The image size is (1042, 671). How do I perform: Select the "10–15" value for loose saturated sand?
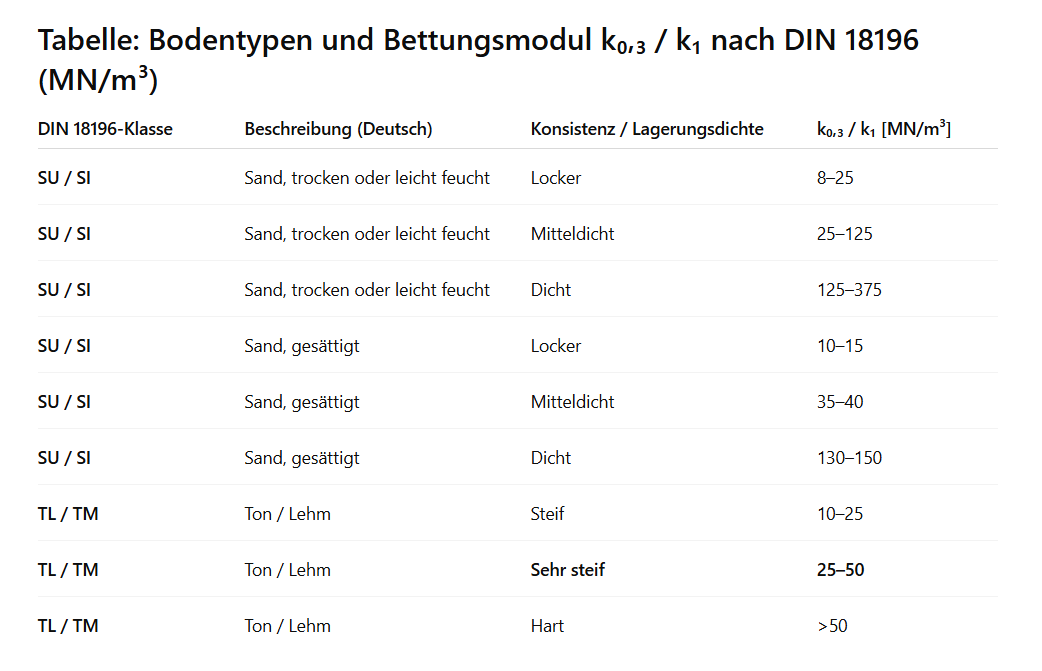pos(839,346)
